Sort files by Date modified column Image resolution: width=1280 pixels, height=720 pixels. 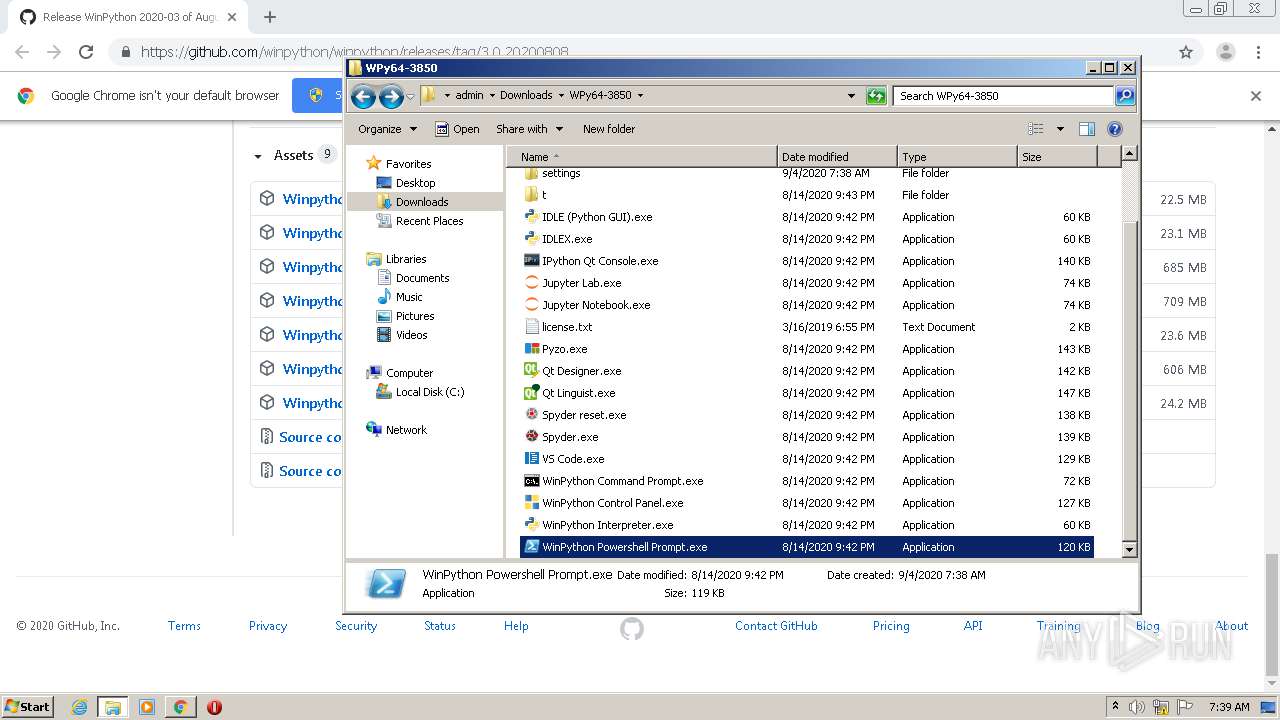coord(837,157)
